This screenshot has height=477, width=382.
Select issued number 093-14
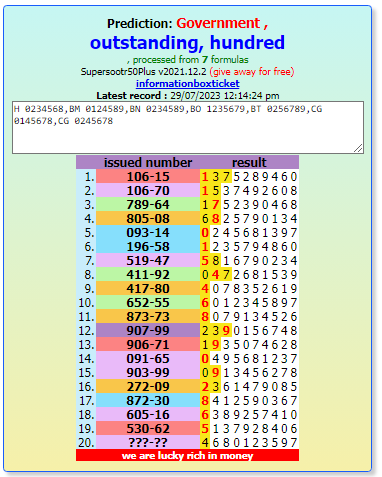tap(148, 232)
